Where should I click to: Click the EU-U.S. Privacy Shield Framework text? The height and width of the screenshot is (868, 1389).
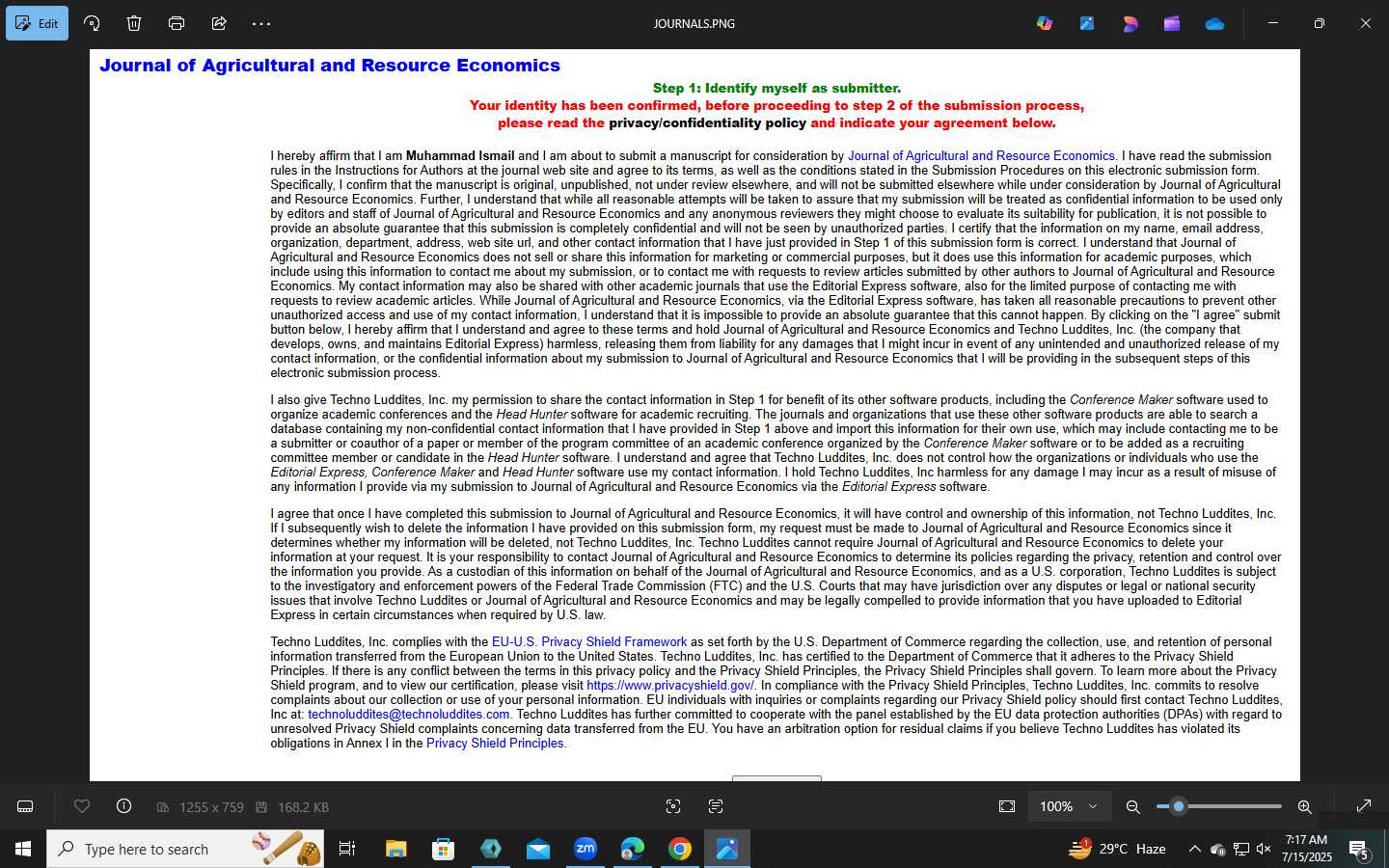(589, 641)
